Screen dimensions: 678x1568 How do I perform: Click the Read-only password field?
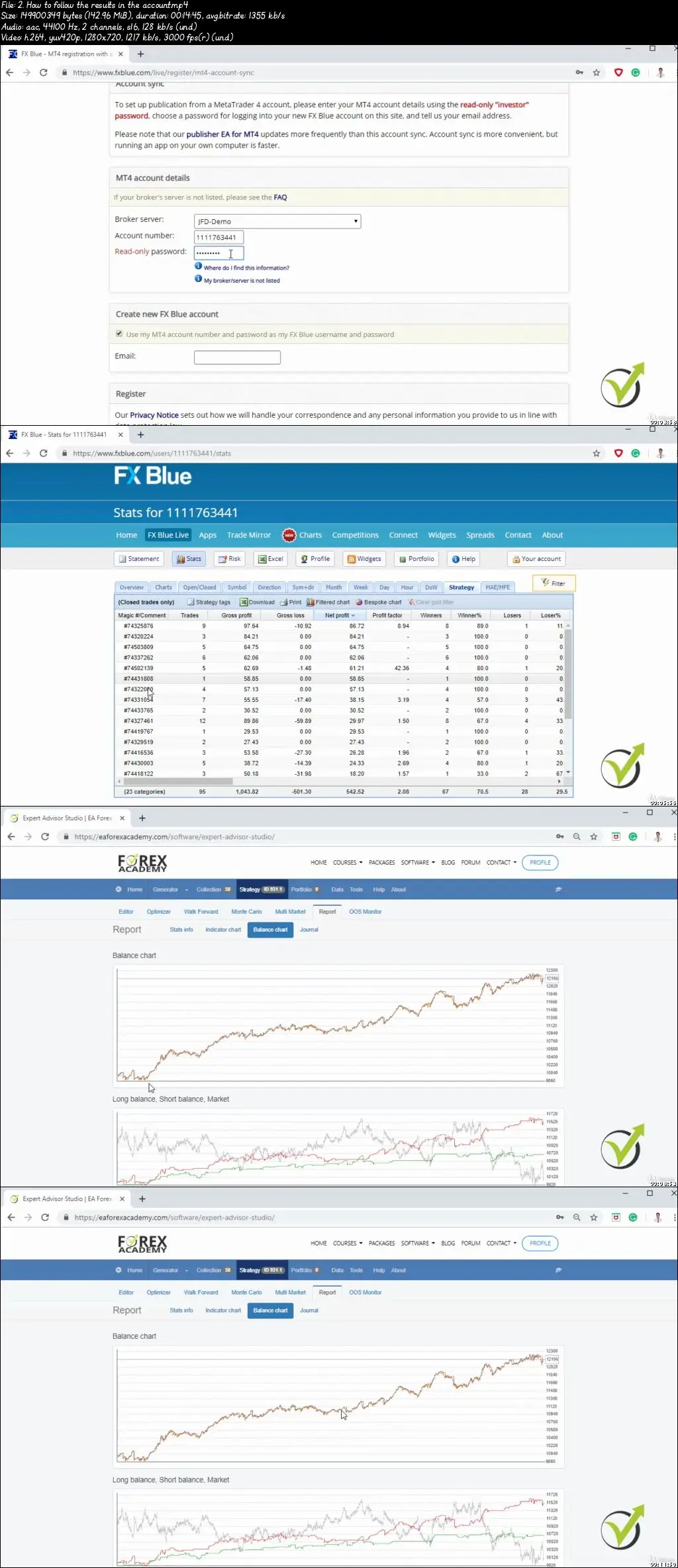(x=219, y=253)
